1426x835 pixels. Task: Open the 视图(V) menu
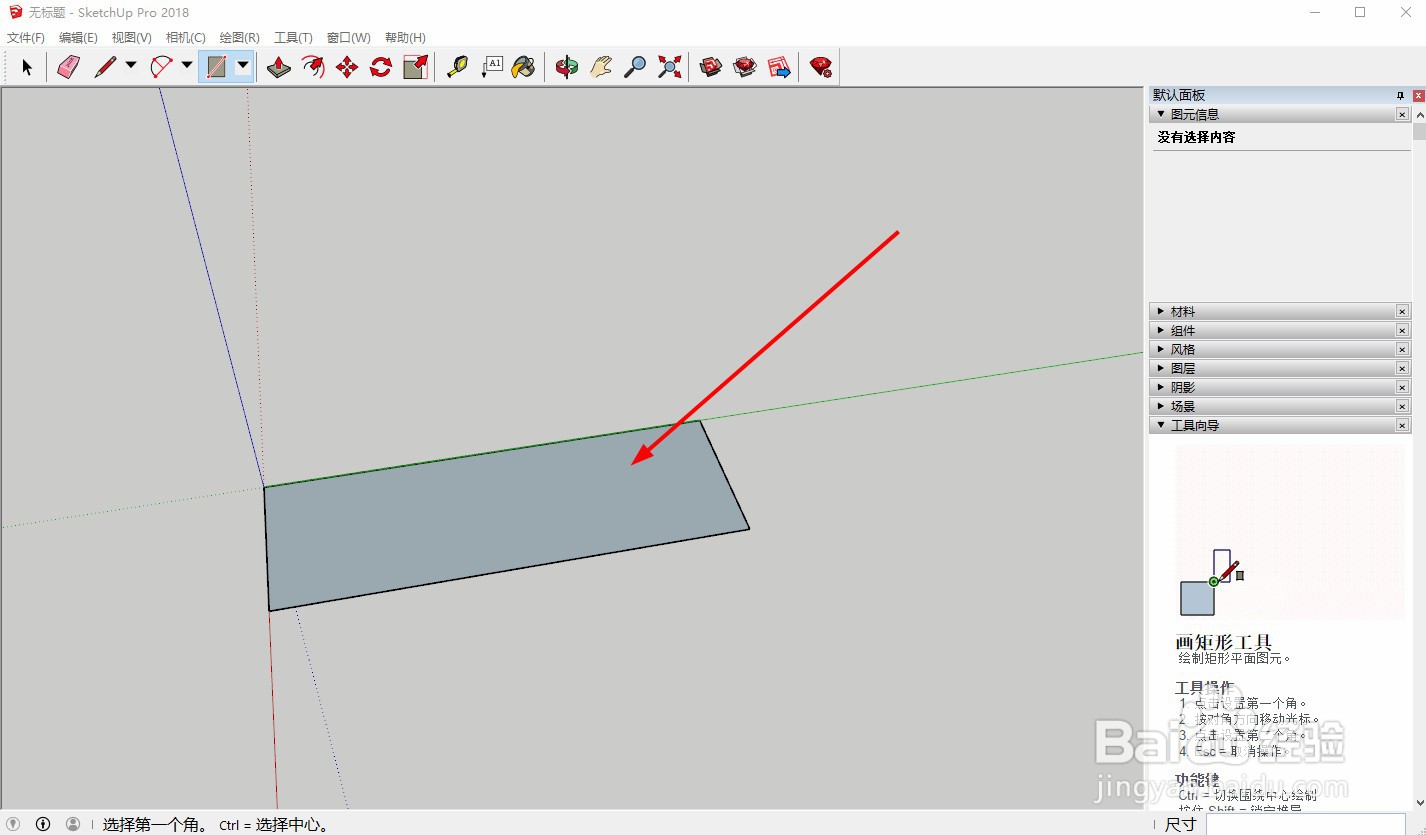[132, 38]
